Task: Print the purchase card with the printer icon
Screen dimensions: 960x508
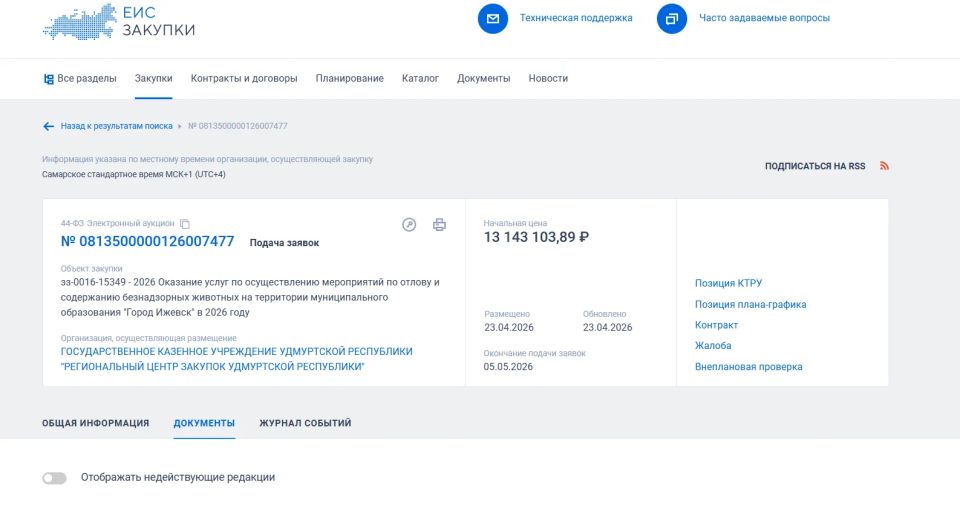Action: [440, 225]
